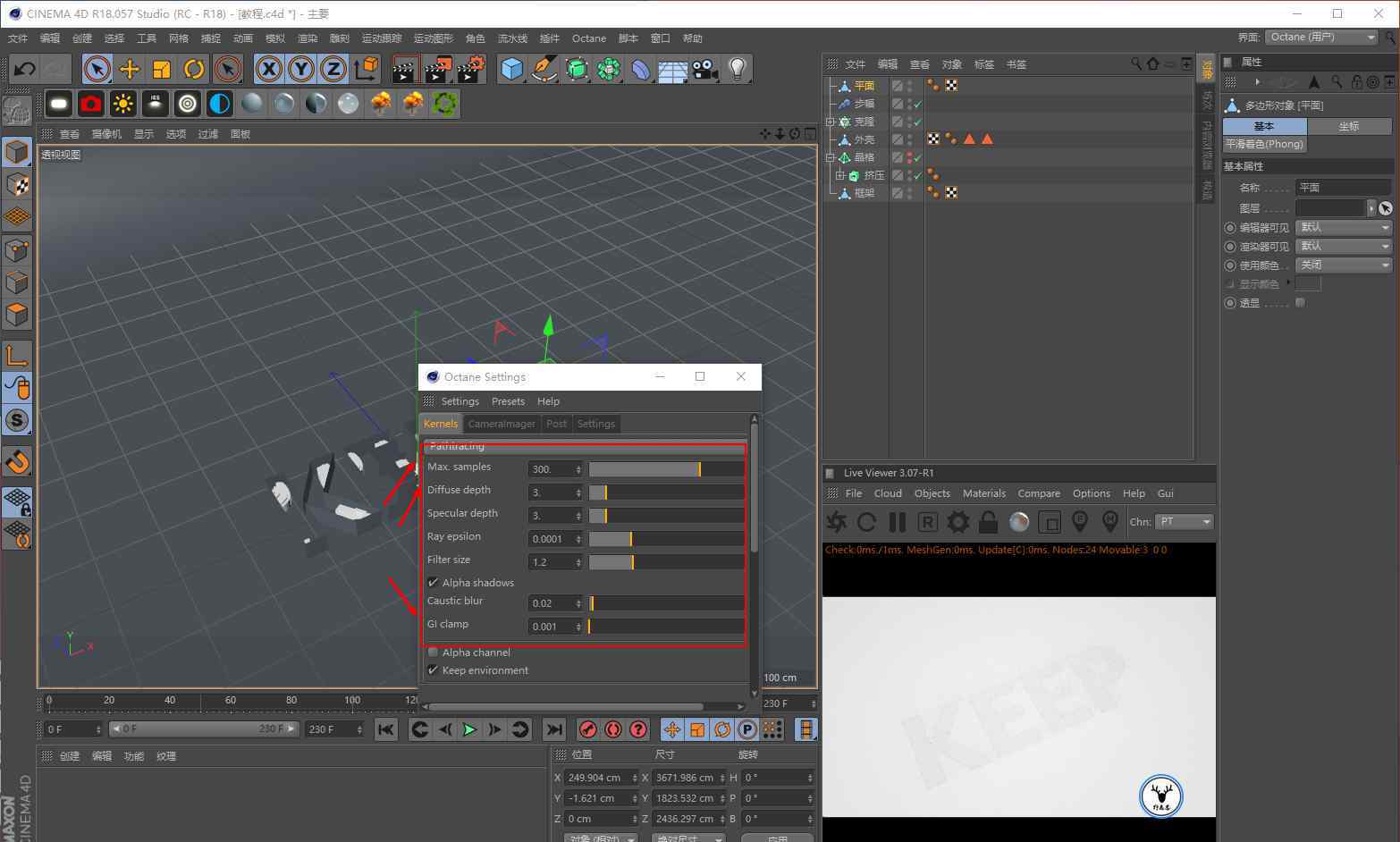
Task: Open the 界面 Octane layout dropdown
Action: coord(1321,37)
